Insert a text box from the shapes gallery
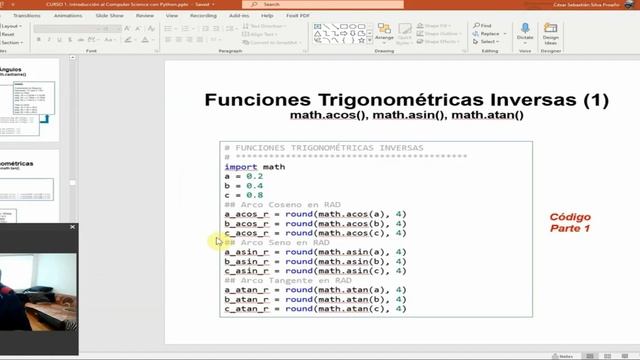 [x=318, y=26]
